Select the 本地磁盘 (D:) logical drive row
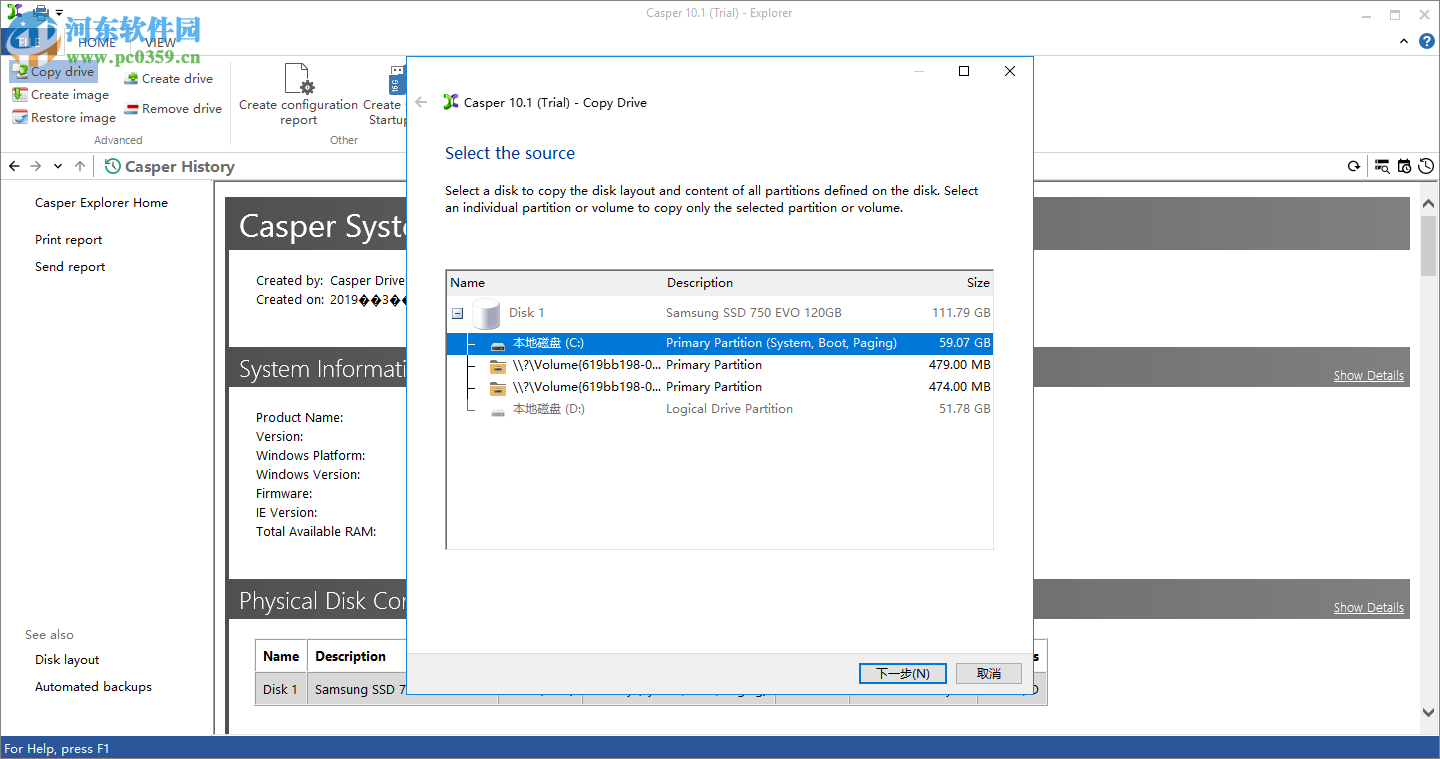The width and height of the screenshot is (1440, 759). (720, 409)
